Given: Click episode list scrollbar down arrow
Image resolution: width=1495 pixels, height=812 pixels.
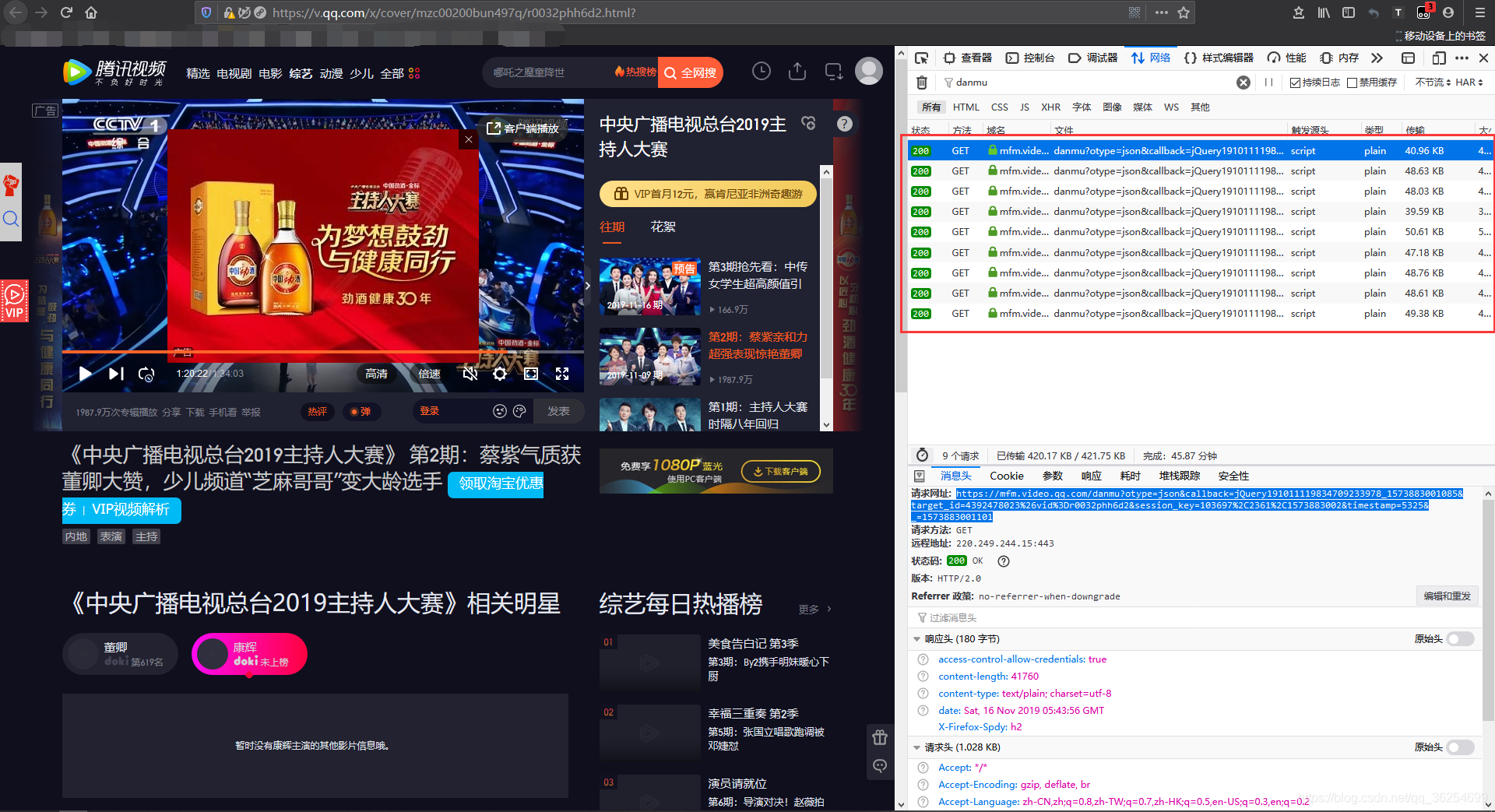Looking at the screenshot, I should point(826,425).
